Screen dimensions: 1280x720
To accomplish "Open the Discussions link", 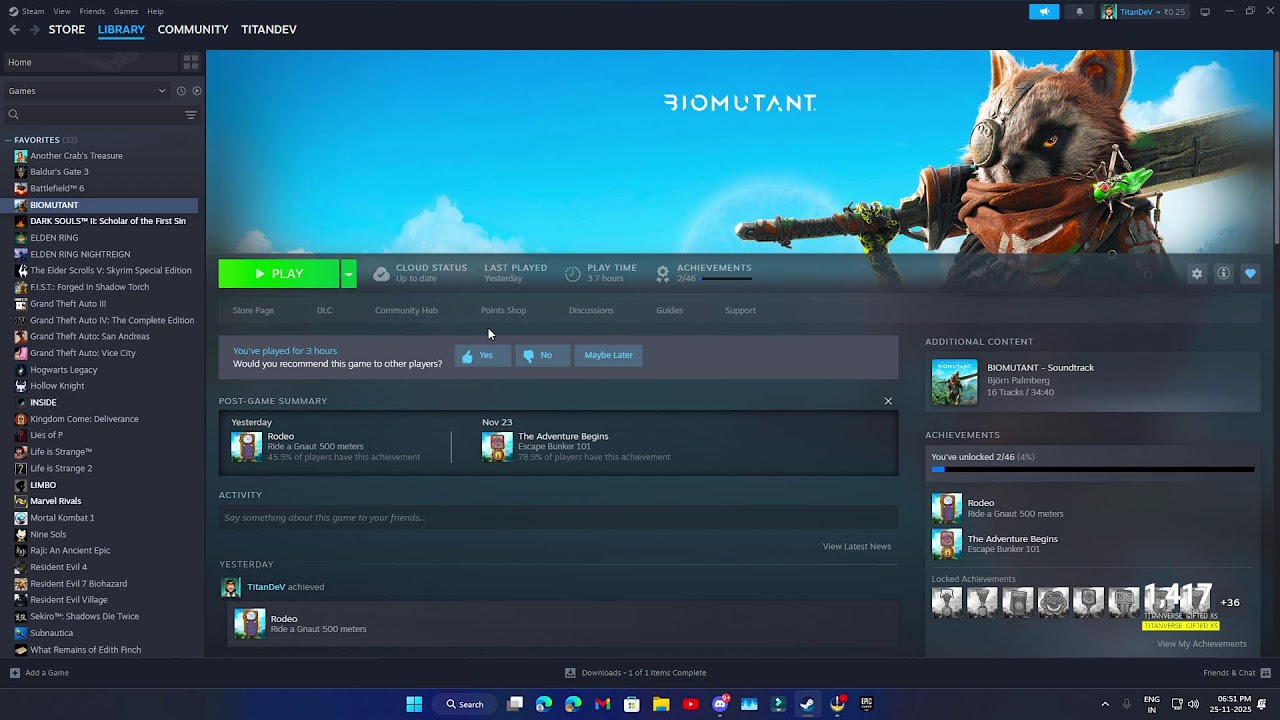I will [591, 310].
